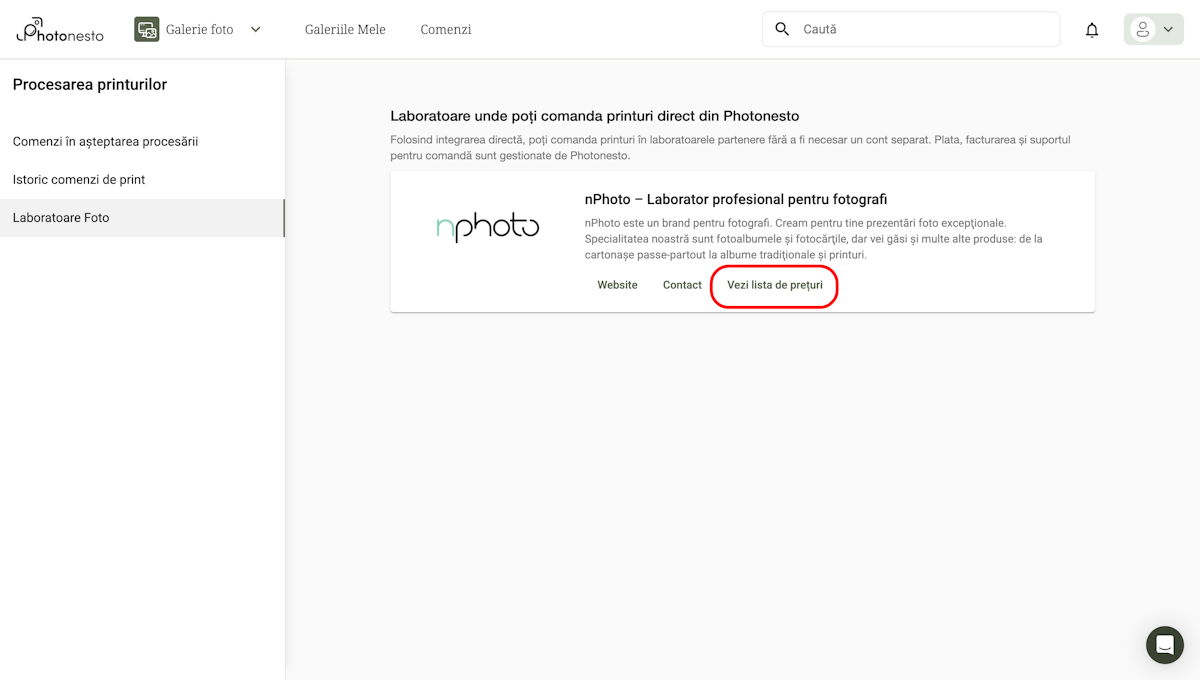The width and height of the screenshot is (1200, 680).
Task: Click the Photonesto logo
Action: pos(60,30)
